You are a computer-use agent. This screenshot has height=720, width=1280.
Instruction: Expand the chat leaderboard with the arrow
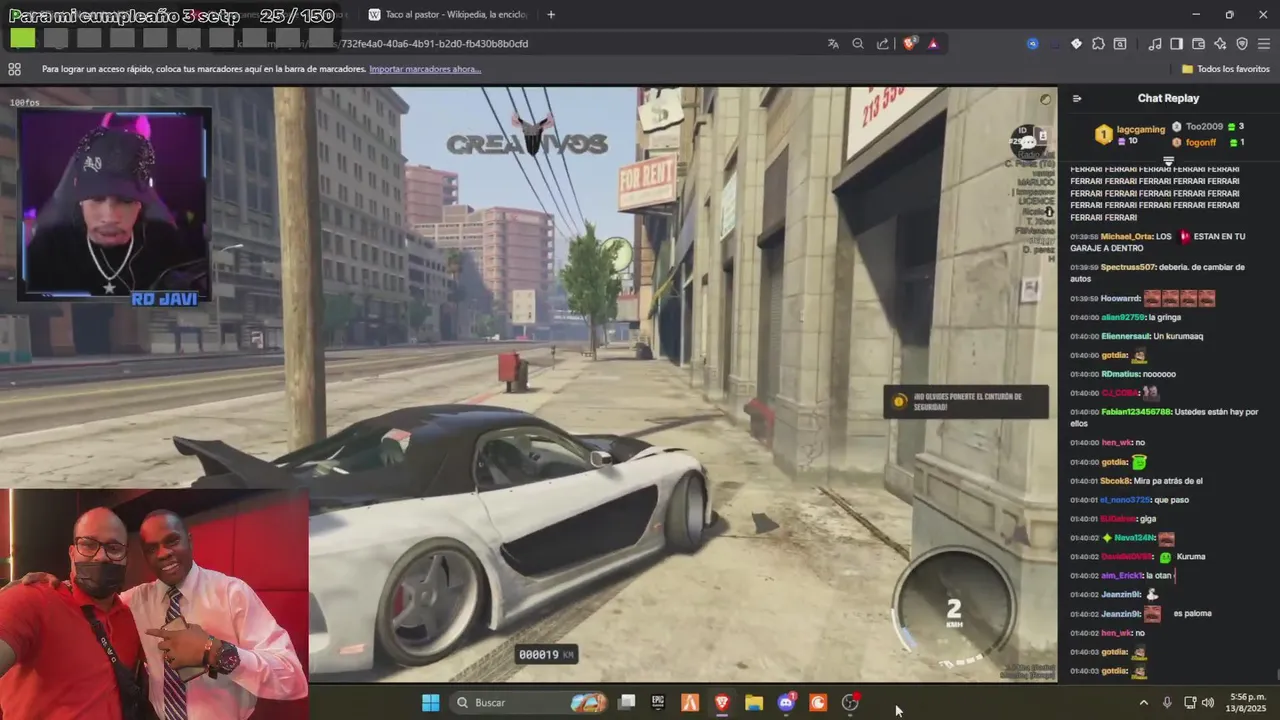(x=1168, y=160)
